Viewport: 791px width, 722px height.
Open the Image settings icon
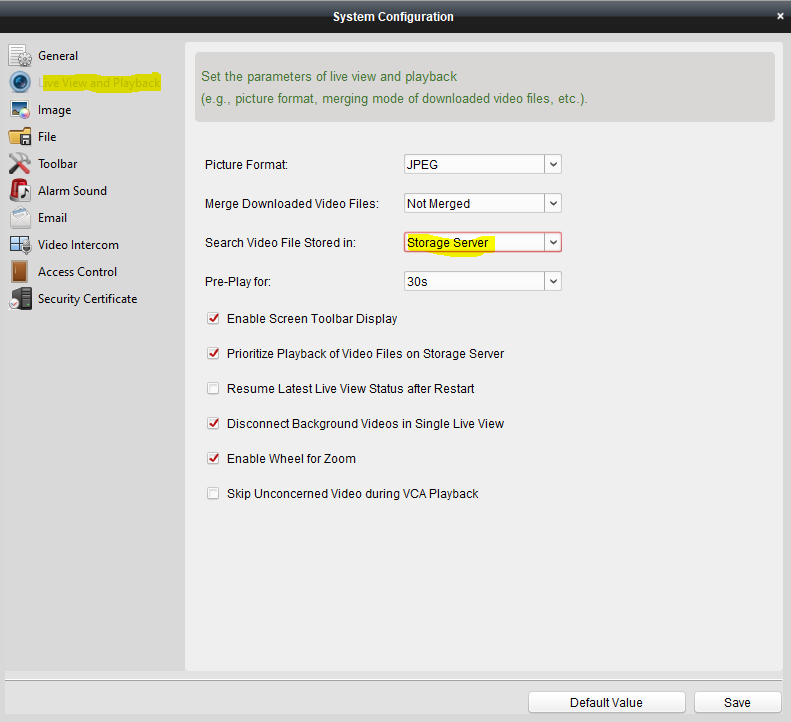(20, 110)
